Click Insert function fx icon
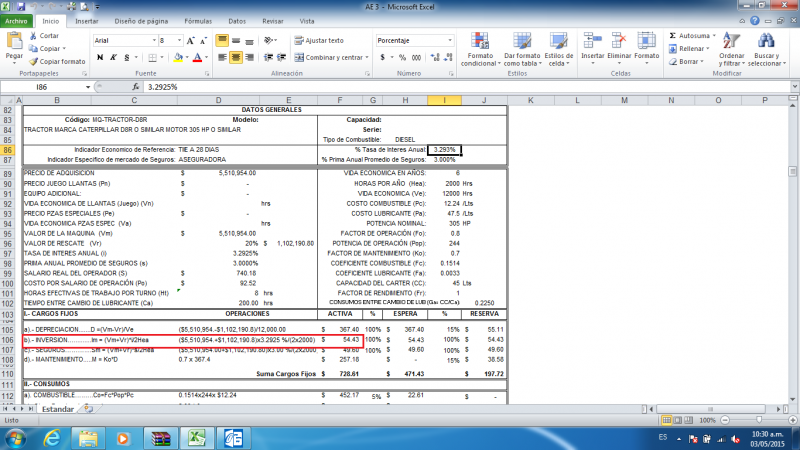Screen dimensions: 800x450 point(137,88)
